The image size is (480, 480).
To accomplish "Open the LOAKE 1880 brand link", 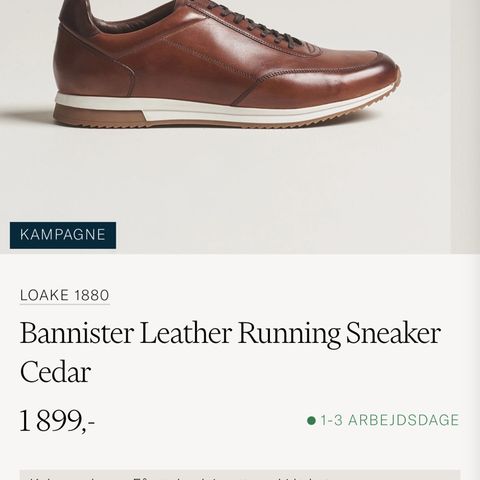I will click(x=64, y=295).
